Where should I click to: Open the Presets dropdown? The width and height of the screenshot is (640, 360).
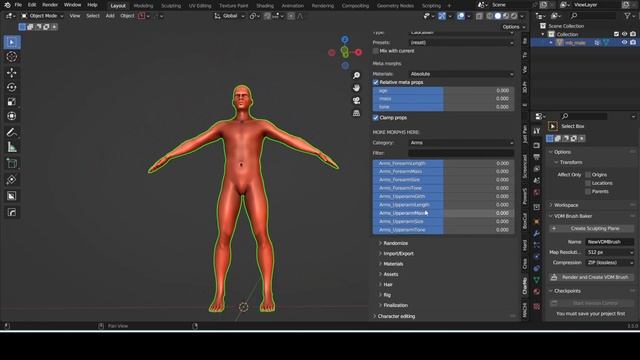pos(462,42)
